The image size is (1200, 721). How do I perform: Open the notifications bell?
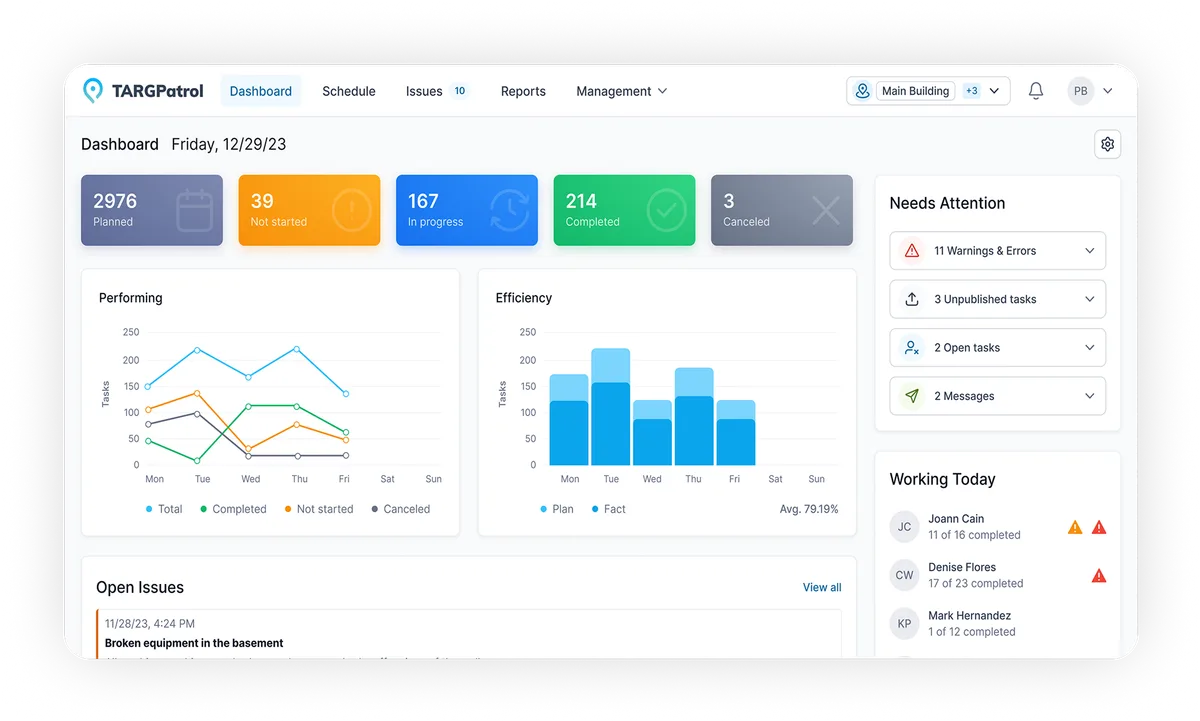(x=1036, y=90)
